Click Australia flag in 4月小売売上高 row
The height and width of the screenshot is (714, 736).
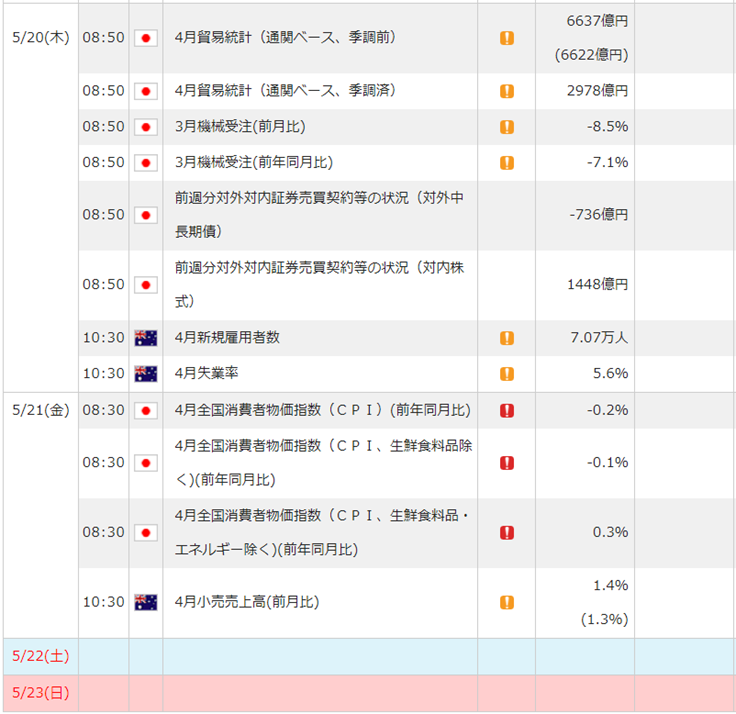click(146, 602)
